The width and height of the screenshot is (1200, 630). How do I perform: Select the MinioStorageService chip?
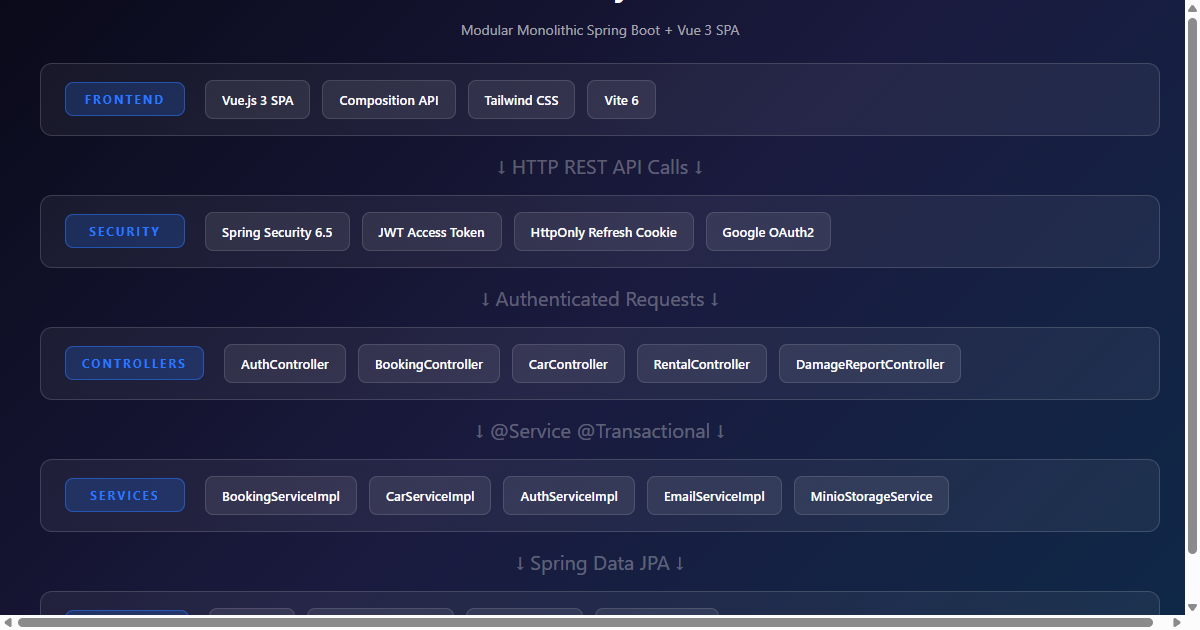(x=871, y=496)
